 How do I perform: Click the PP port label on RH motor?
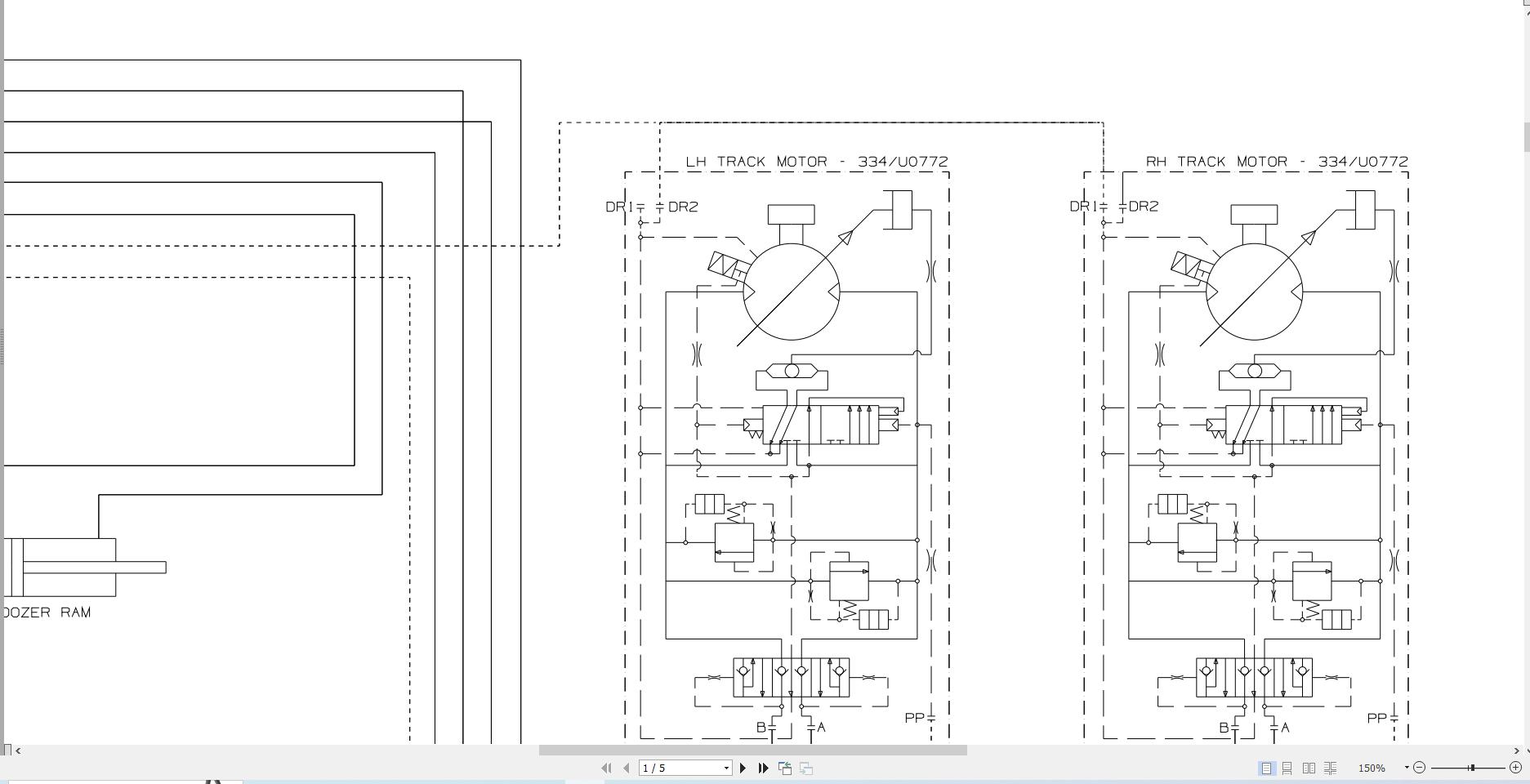pos(1377,718)
